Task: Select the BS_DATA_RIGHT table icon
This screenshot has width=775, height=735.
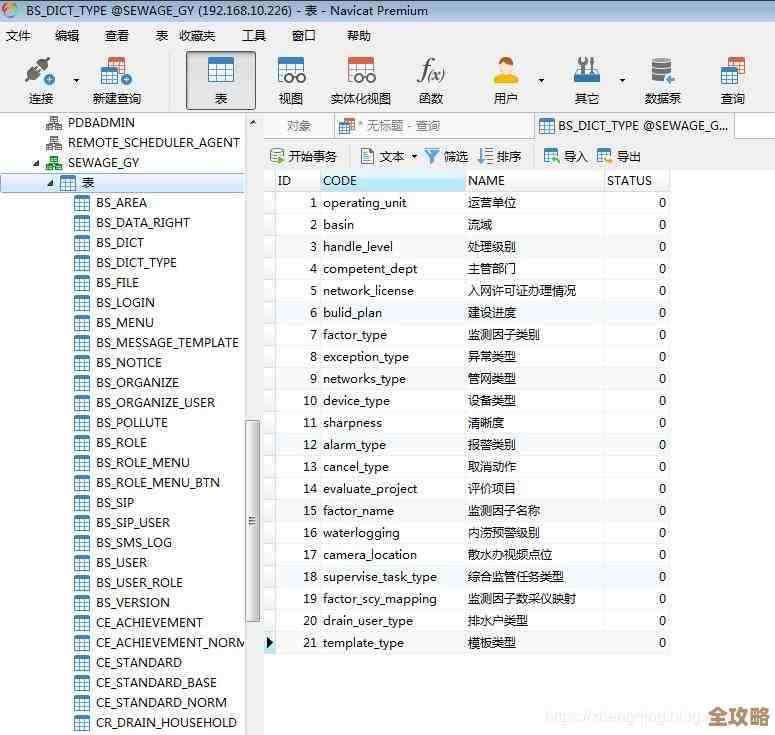Action: (x=82, y=223)
